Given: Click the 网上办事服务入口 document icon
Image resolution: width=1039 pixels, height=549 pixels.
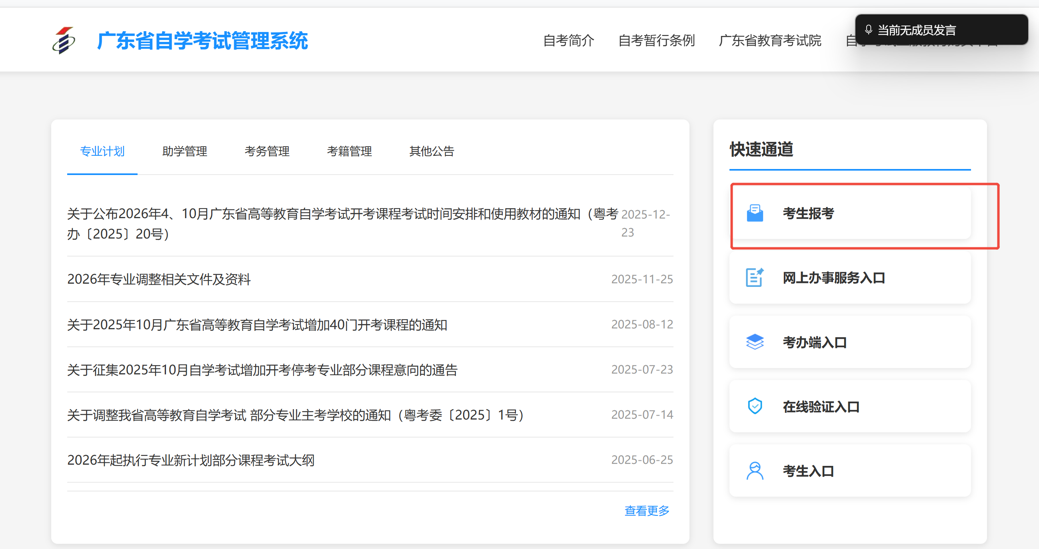Looking at the screenshot, I should click(755, 278).
